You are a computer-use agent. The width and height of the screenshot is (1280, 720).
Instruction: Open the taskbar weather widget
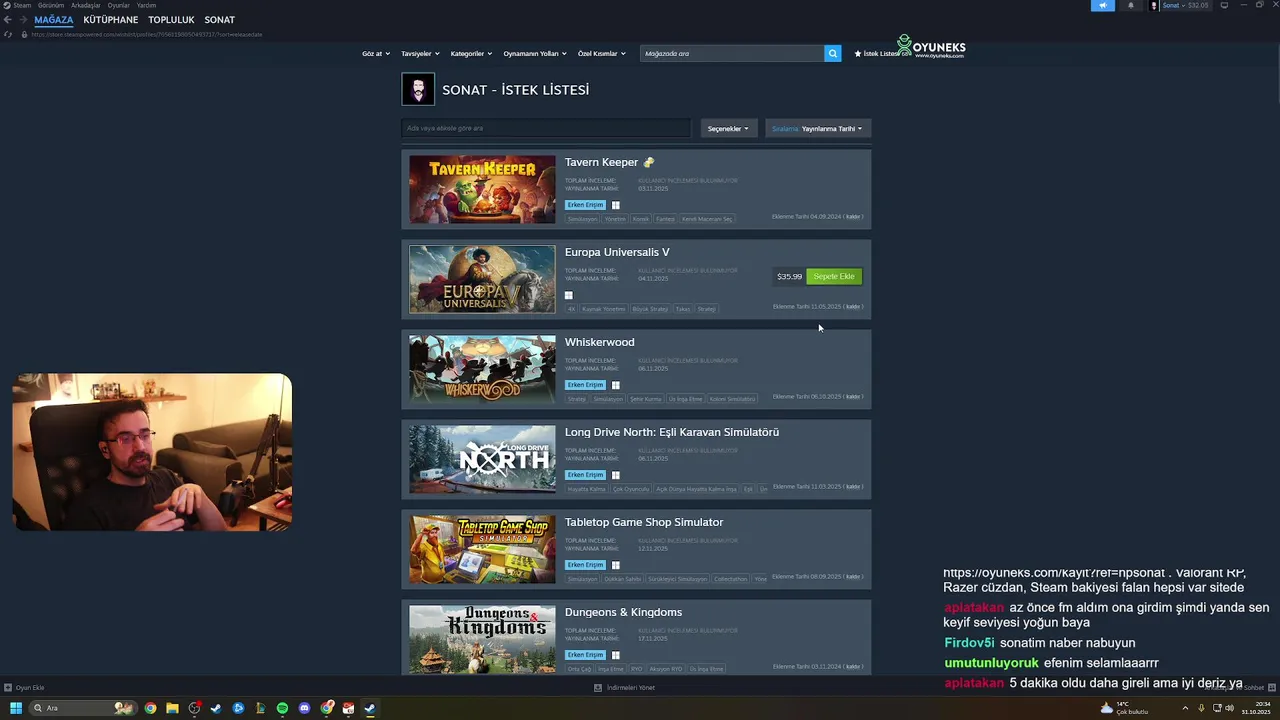pyautogui.click(x=1123, y=708)
